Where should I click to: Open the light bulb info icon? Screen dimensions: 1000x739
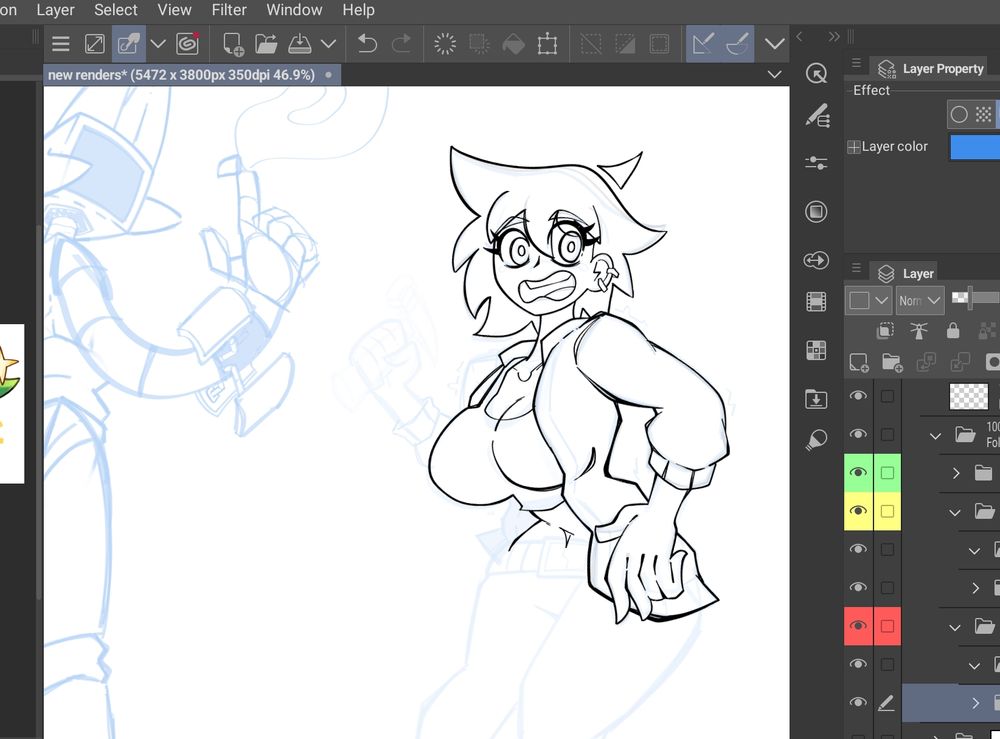816,440
